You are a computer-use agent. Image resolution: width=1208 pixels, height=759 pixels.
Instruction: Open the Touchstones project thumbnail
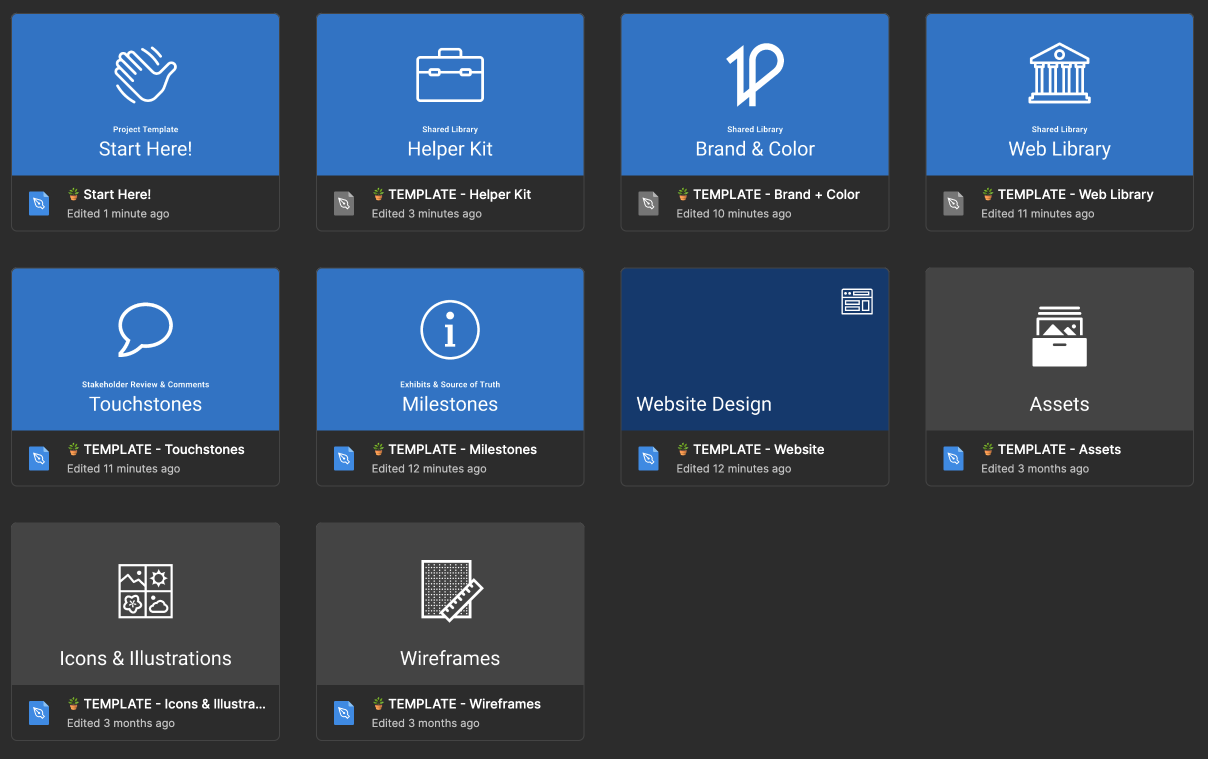point(145,349)
